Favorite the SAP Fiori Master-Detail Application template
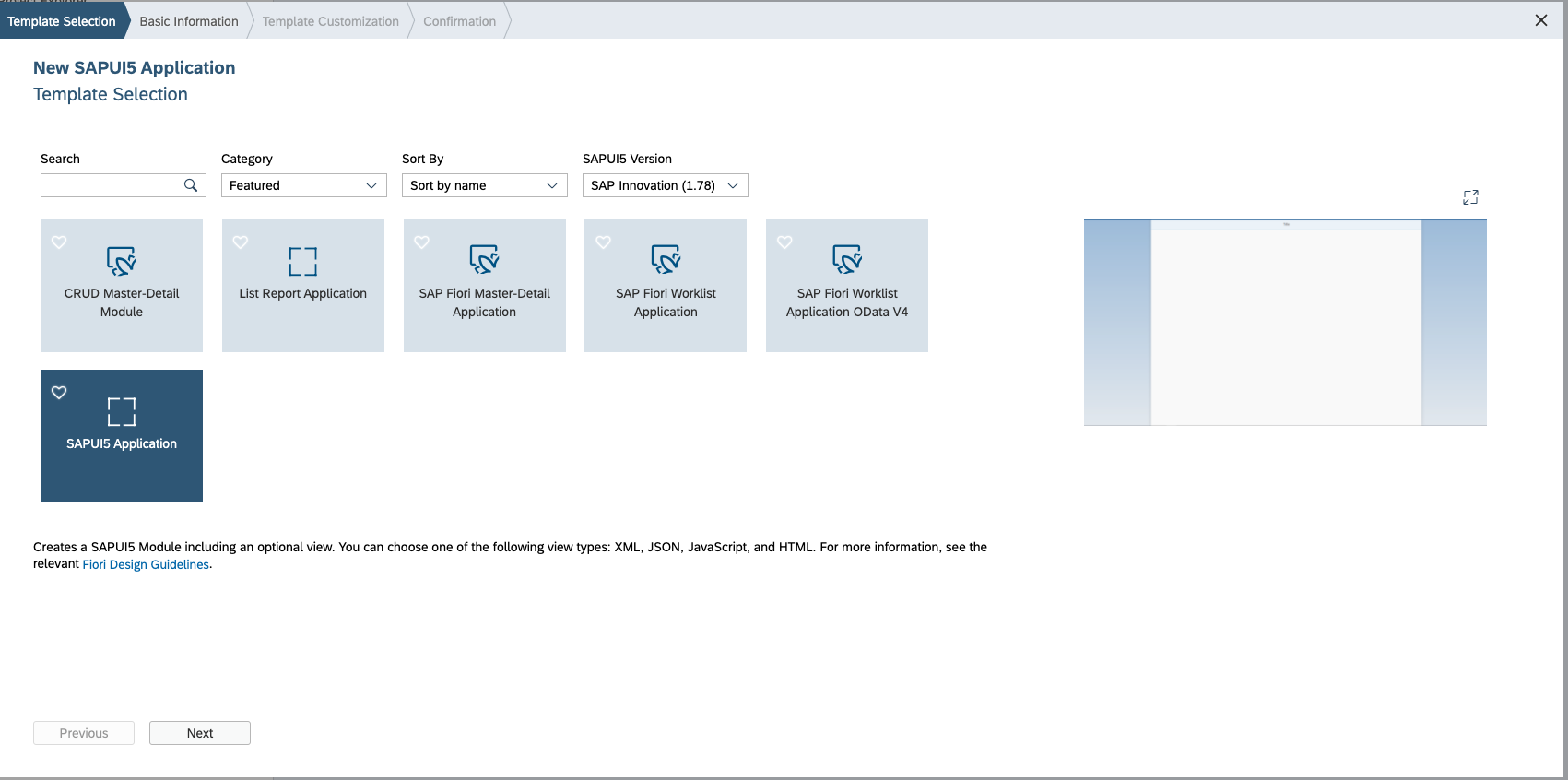This screenshot has height=780, width=1568. [422, 242]
